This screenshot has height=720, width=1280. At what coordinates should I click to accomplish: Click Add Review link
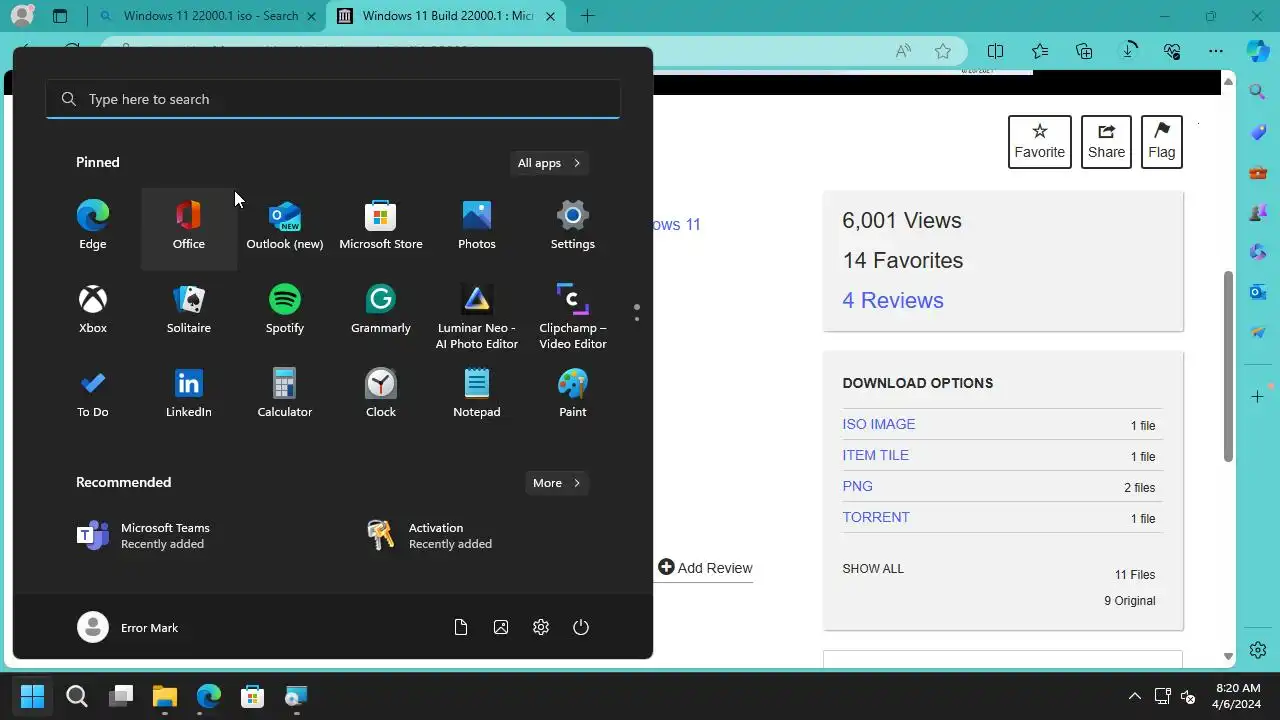pyautogui.click(x=705, y=568)
